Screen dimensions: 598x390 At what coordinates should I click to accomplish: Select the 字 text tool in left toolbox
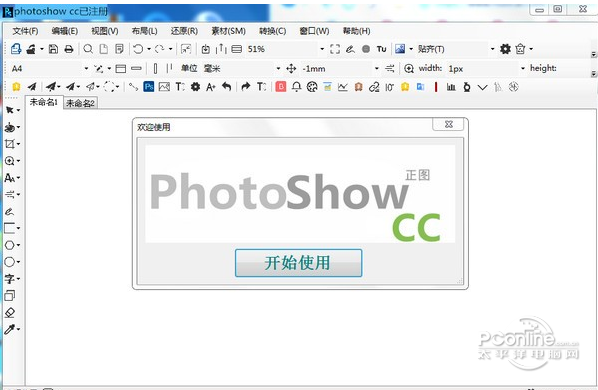coord(10,279)
